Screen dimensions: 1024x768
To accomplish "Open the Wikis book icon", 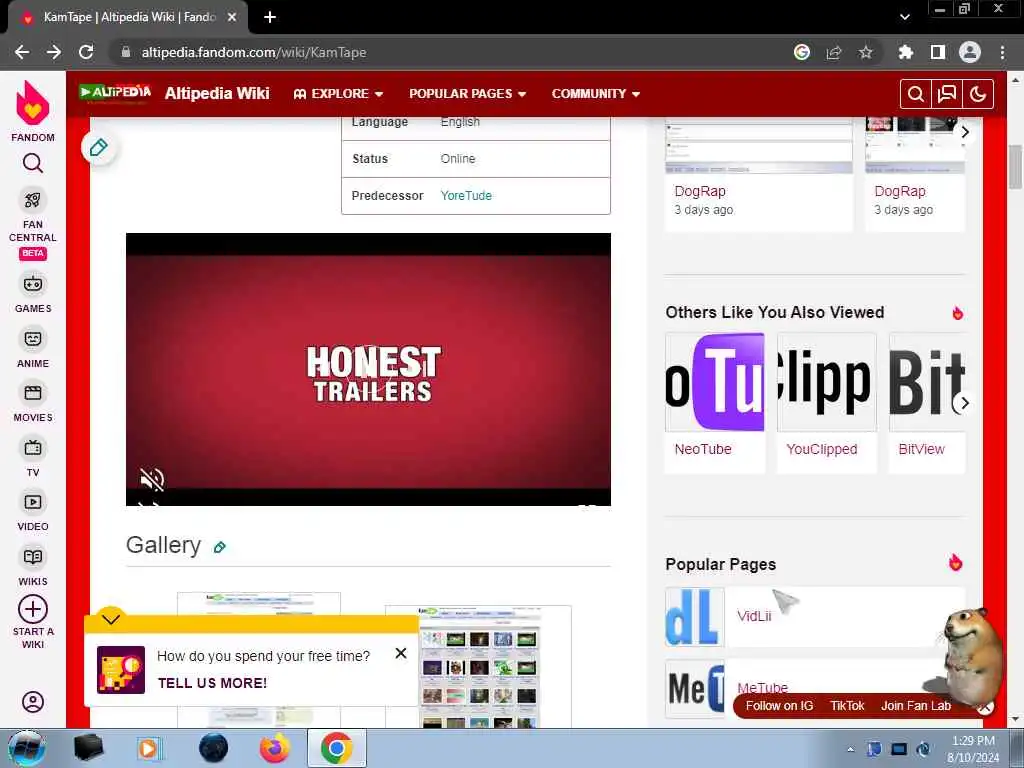I will point(33,557).
